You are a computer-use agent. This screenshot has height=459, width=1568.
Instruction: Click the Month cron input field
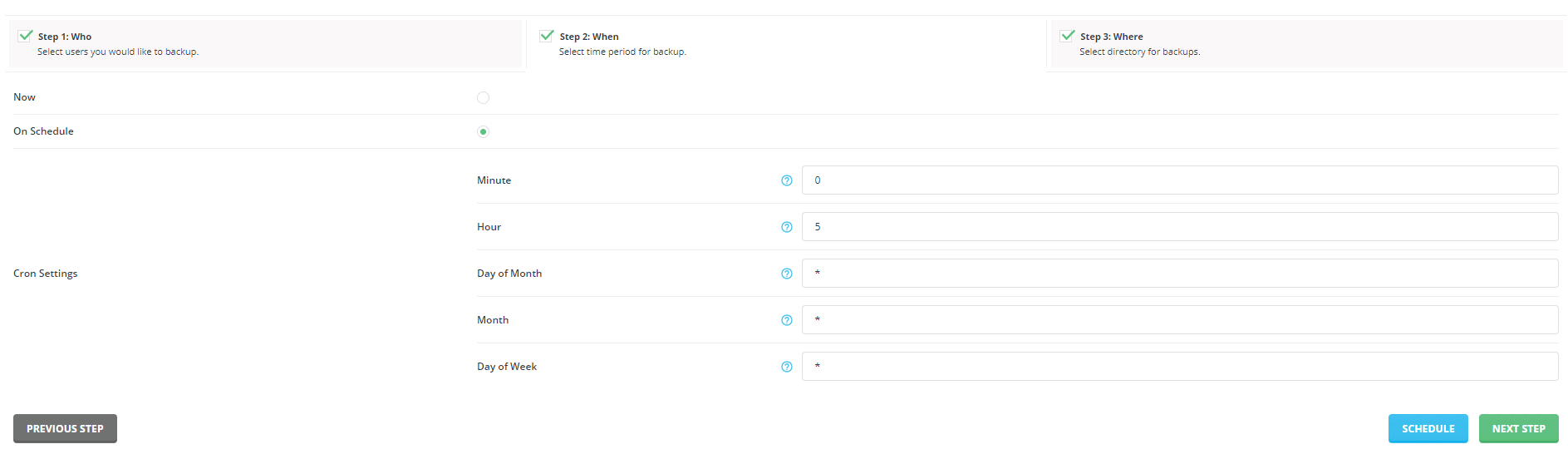[1179, 320]
